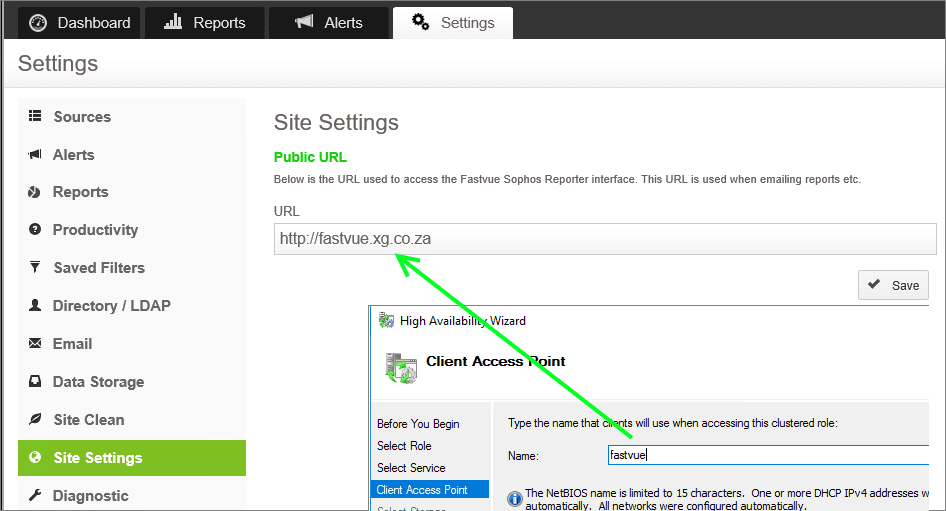
Task: Click the Data Storage inbox icon
Action: [35, 381]
